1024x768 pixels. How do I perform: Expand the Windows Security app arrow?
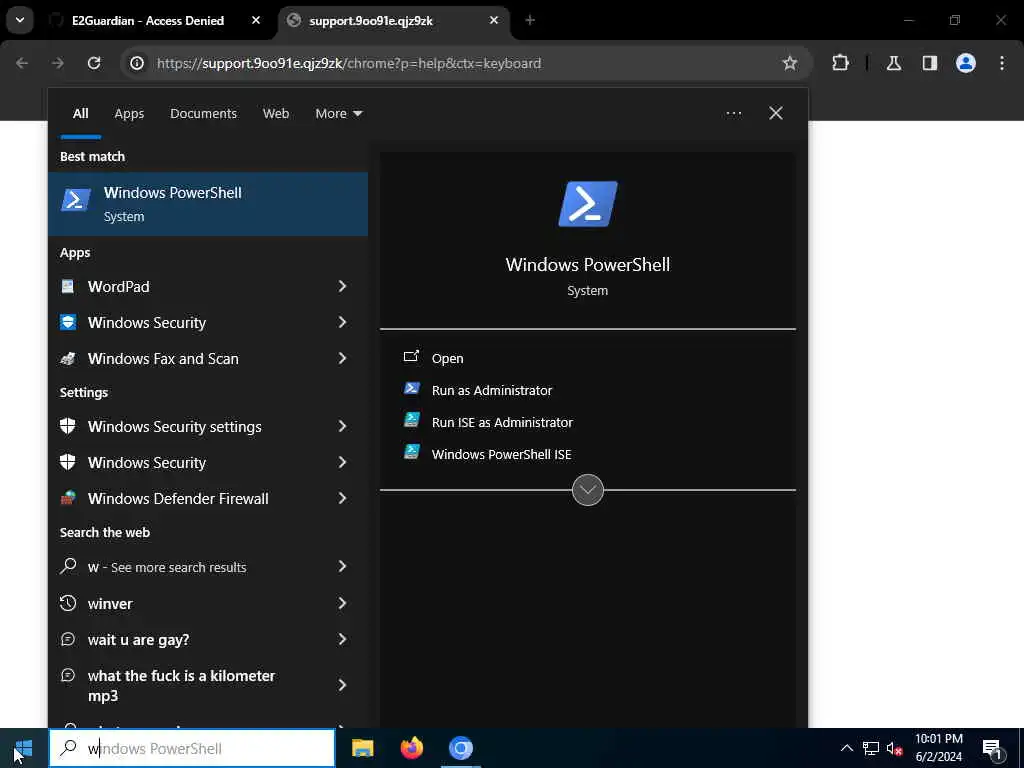[x=342, y=322]
